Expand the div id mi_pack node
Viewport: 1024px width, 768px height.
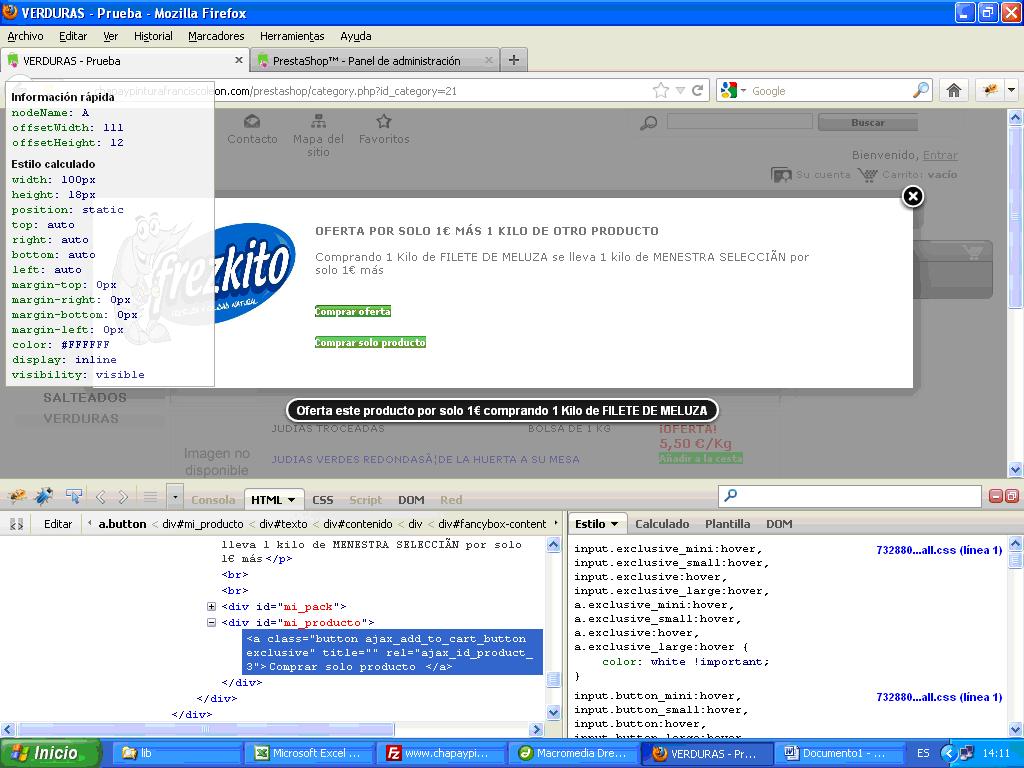click(211, 607)
